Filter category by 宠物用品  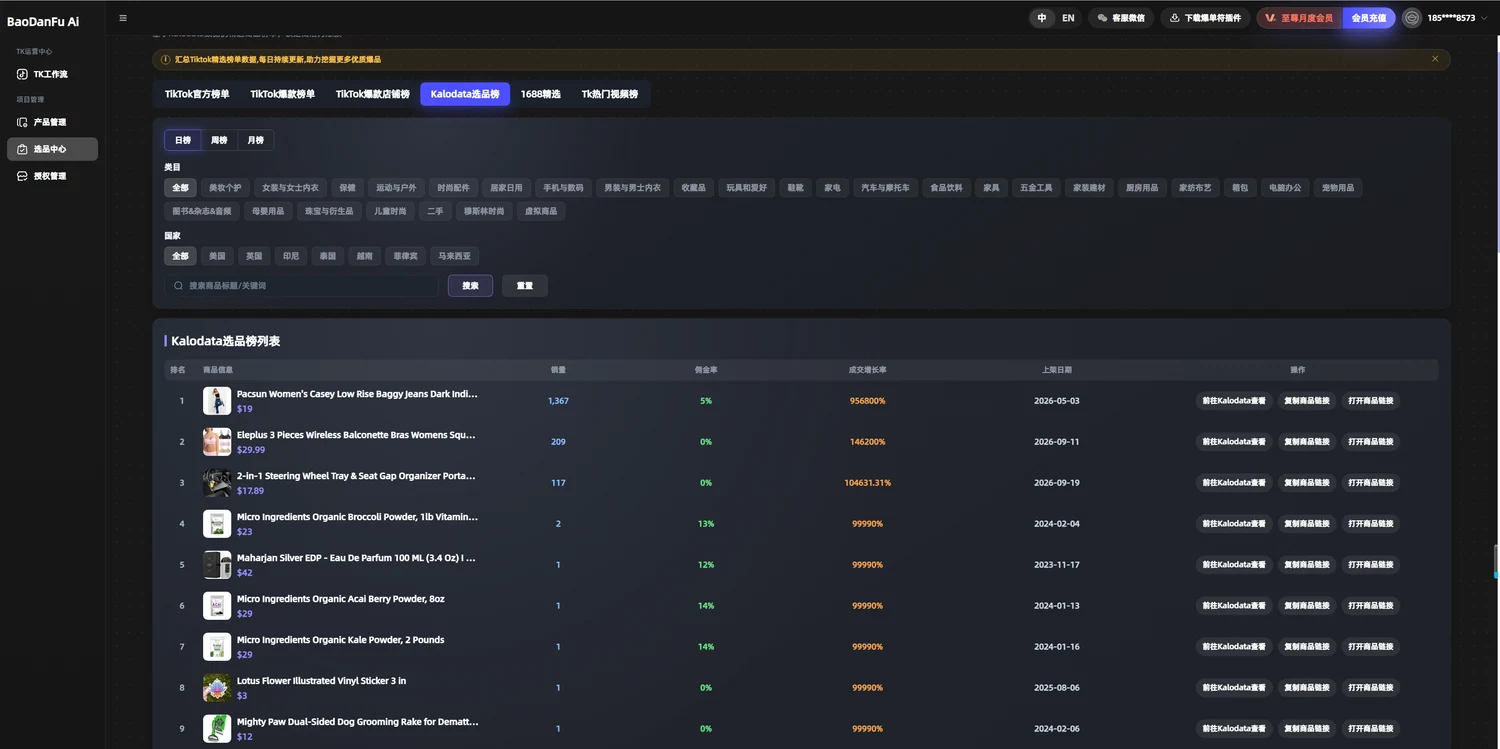1338,188
